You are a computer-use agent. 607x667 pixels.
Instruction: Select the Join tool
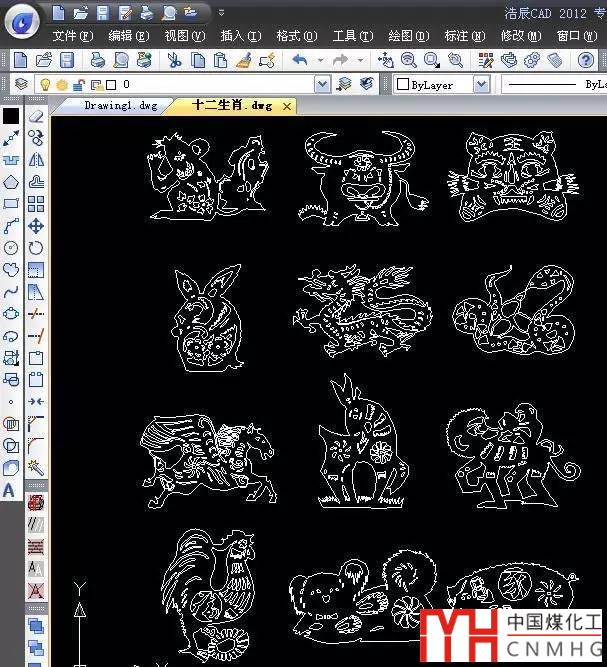pos(36,402)
